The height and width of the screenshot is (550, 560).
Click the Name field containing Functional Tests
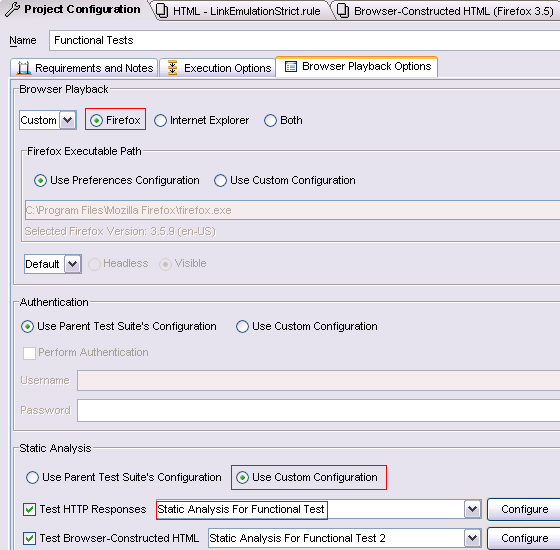pyautogui.click(x=304, y=40)
